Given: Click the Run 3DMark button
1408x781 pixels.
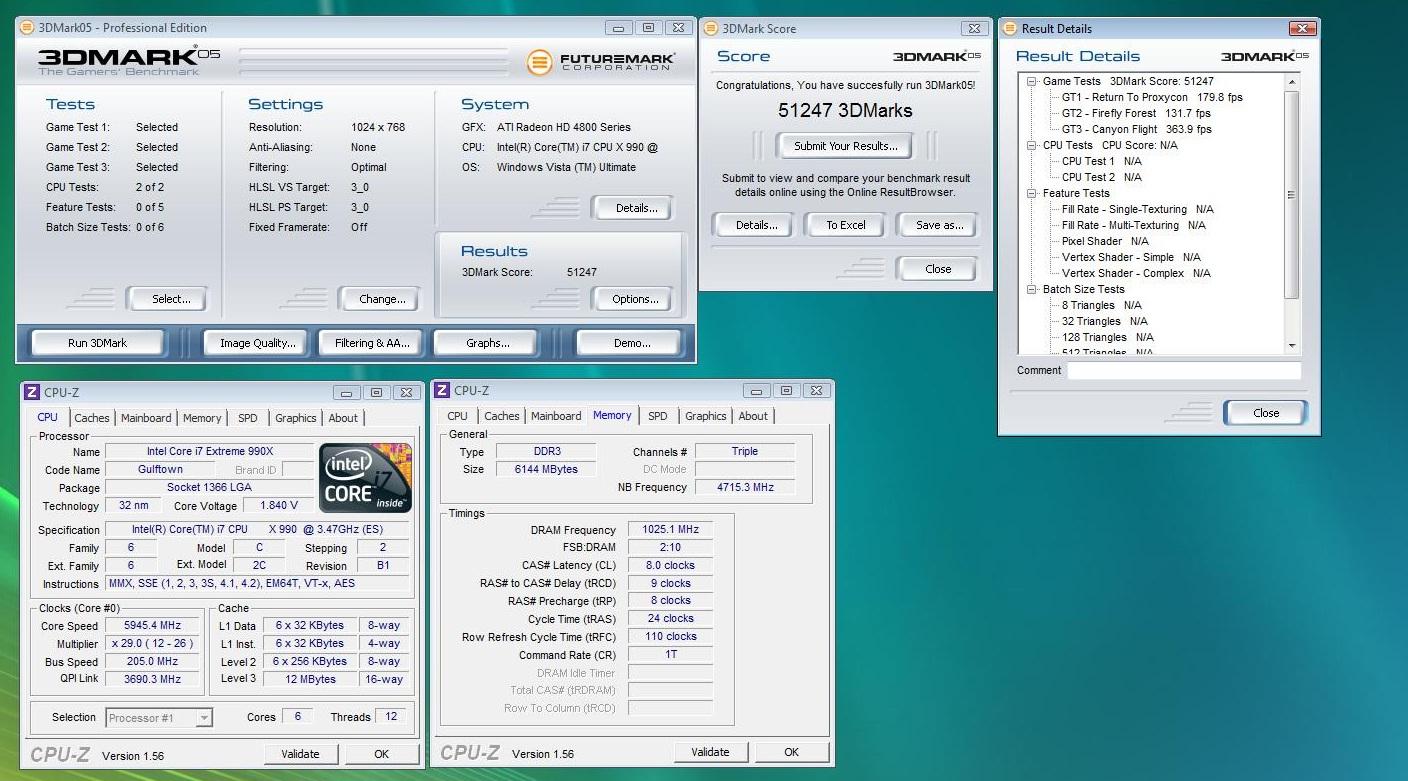Looking at the screenshot, I should click(97, 343).
